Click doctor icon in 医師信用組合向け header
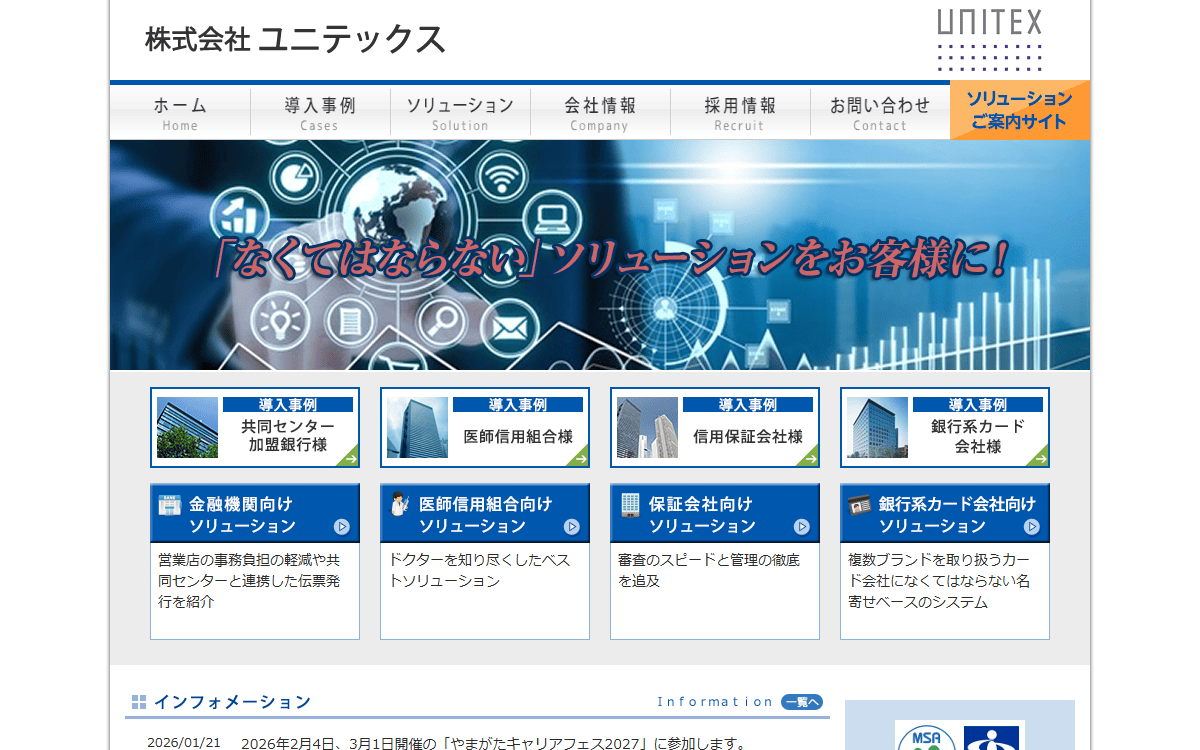This screenshot has height=750, width=1200. click(399, 505)
